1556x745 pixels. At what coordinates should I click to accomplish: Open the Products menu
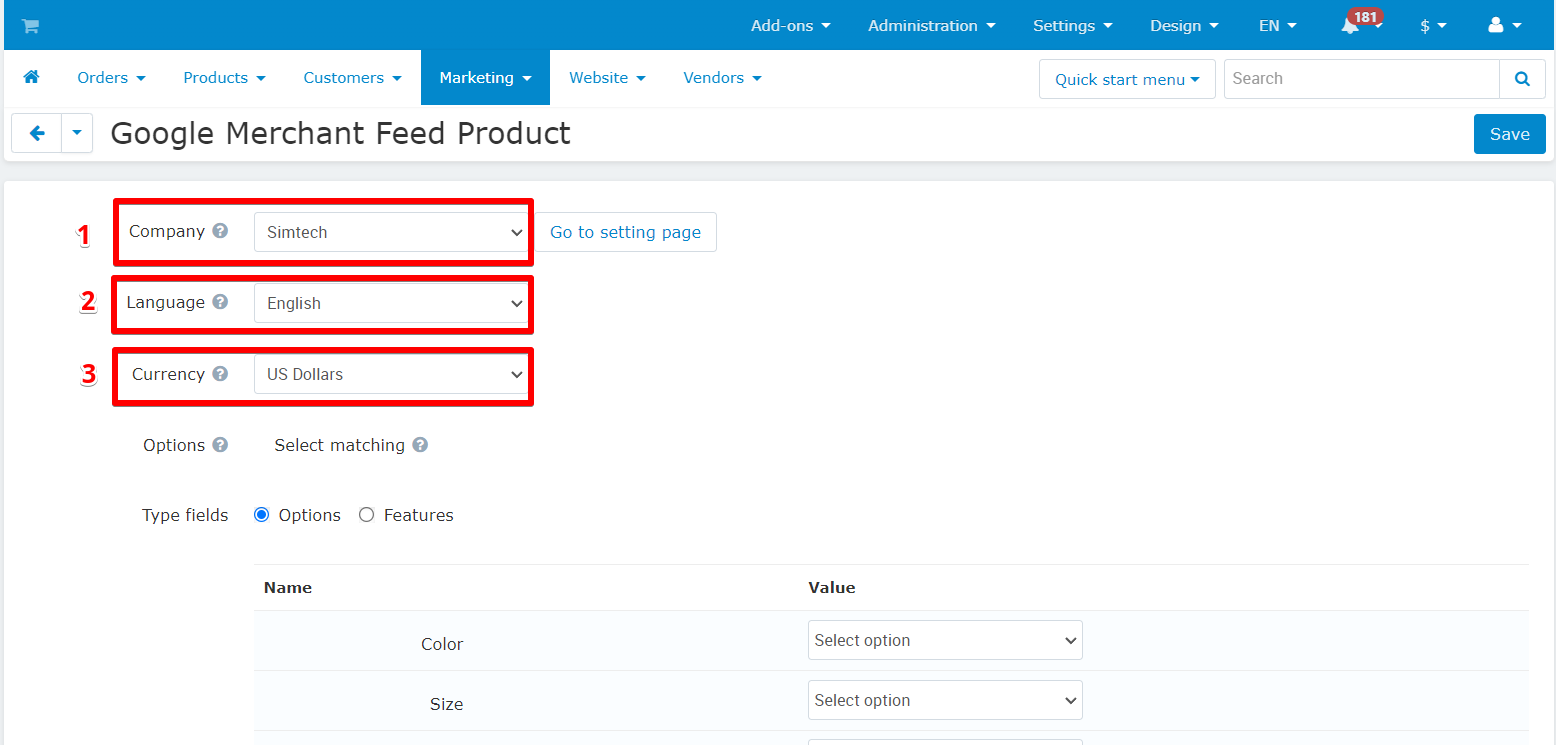point(224,77)
